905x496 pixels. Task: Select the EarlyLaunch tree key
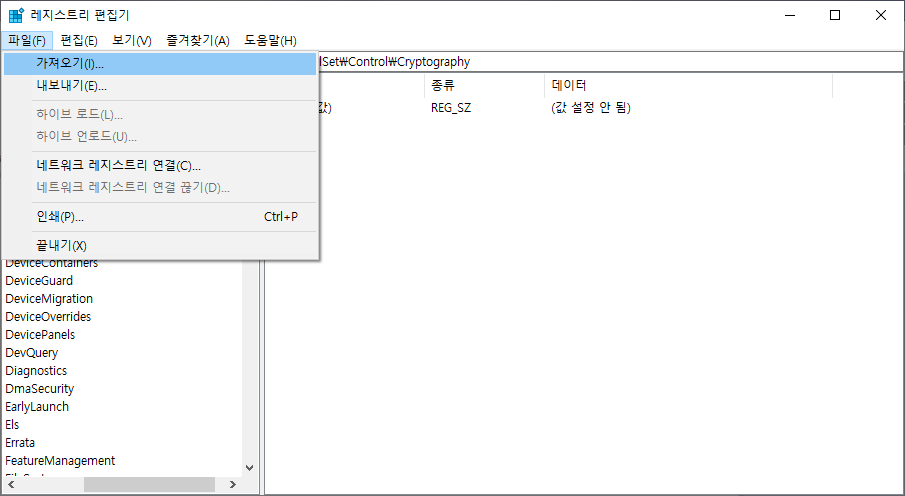tap(37, 407)
